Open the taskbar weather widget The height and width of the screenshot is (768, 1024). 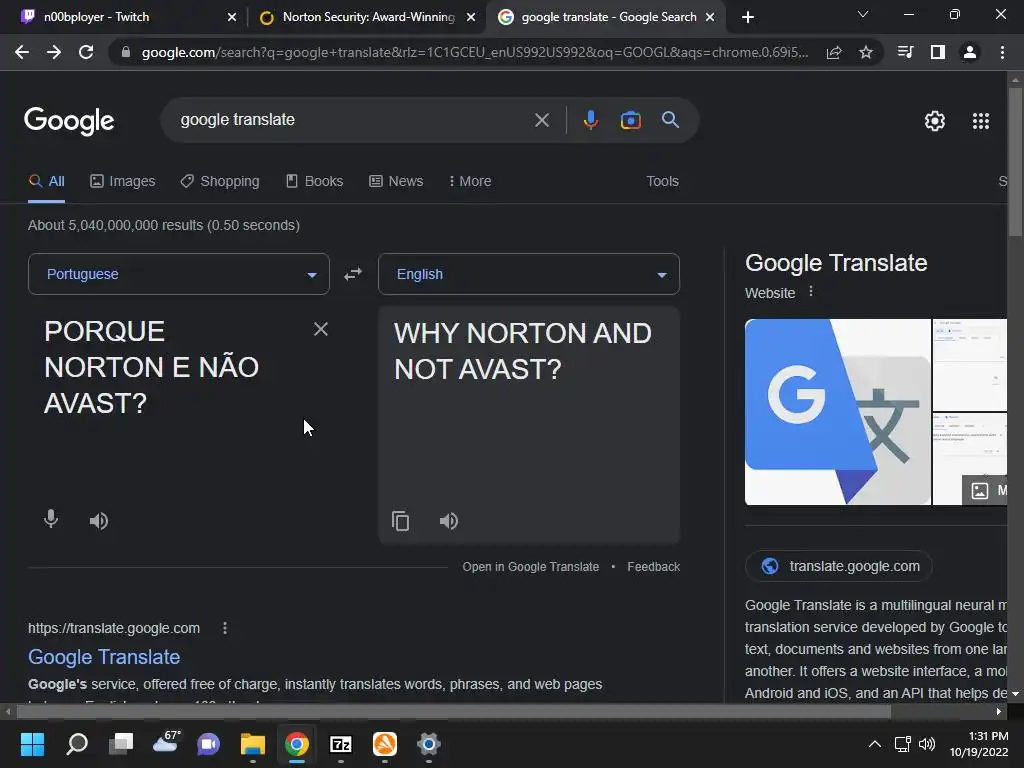[165, 743]
